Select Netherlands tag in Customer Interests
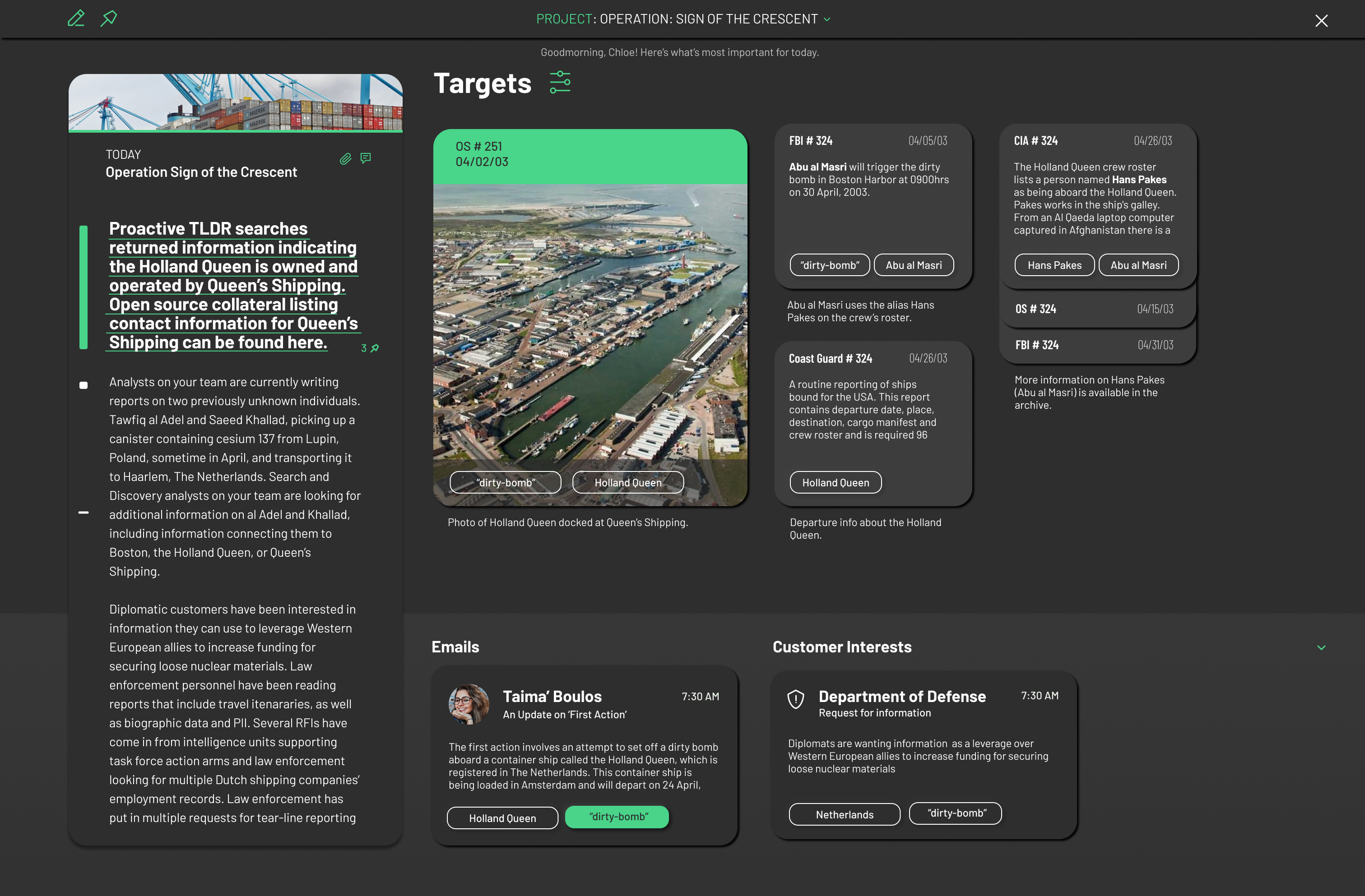 pos(844,815)
